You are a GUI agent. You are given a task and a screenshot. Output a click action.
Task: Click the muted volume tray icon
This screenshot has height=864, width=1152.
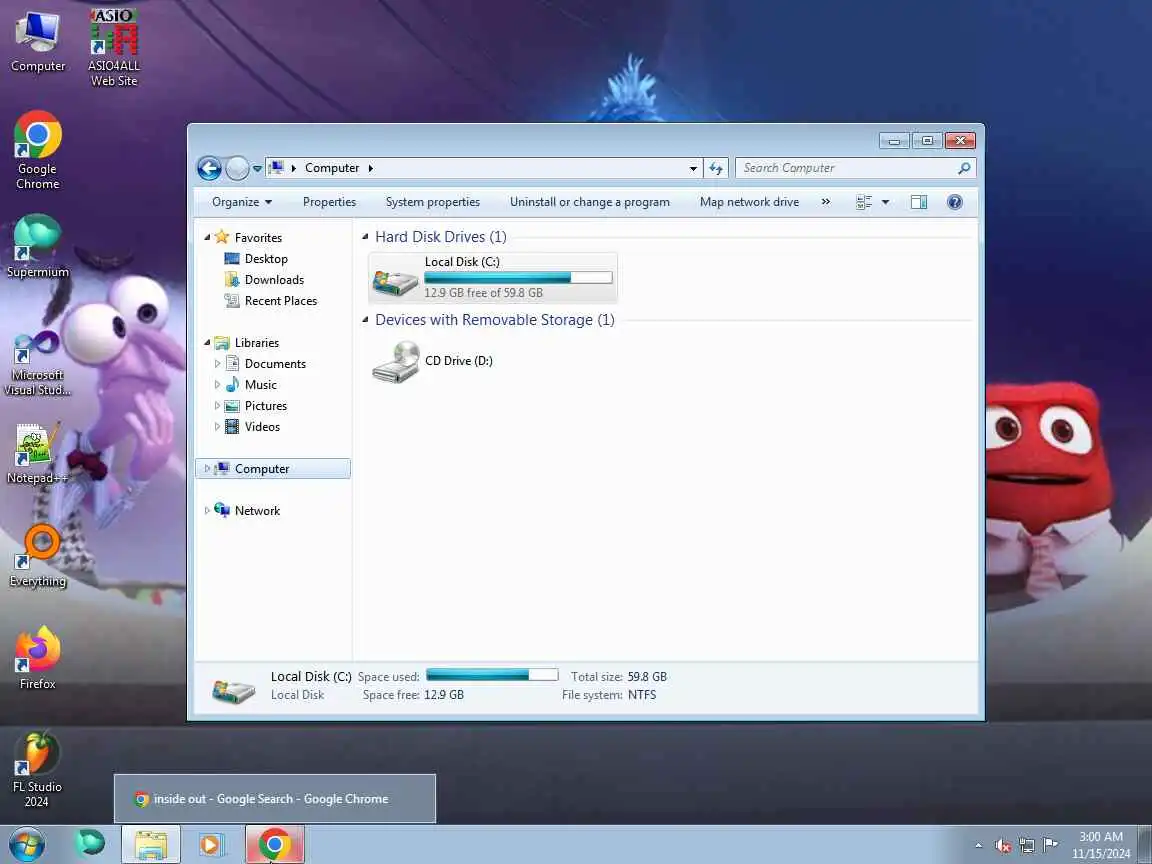click(1003, 846)
